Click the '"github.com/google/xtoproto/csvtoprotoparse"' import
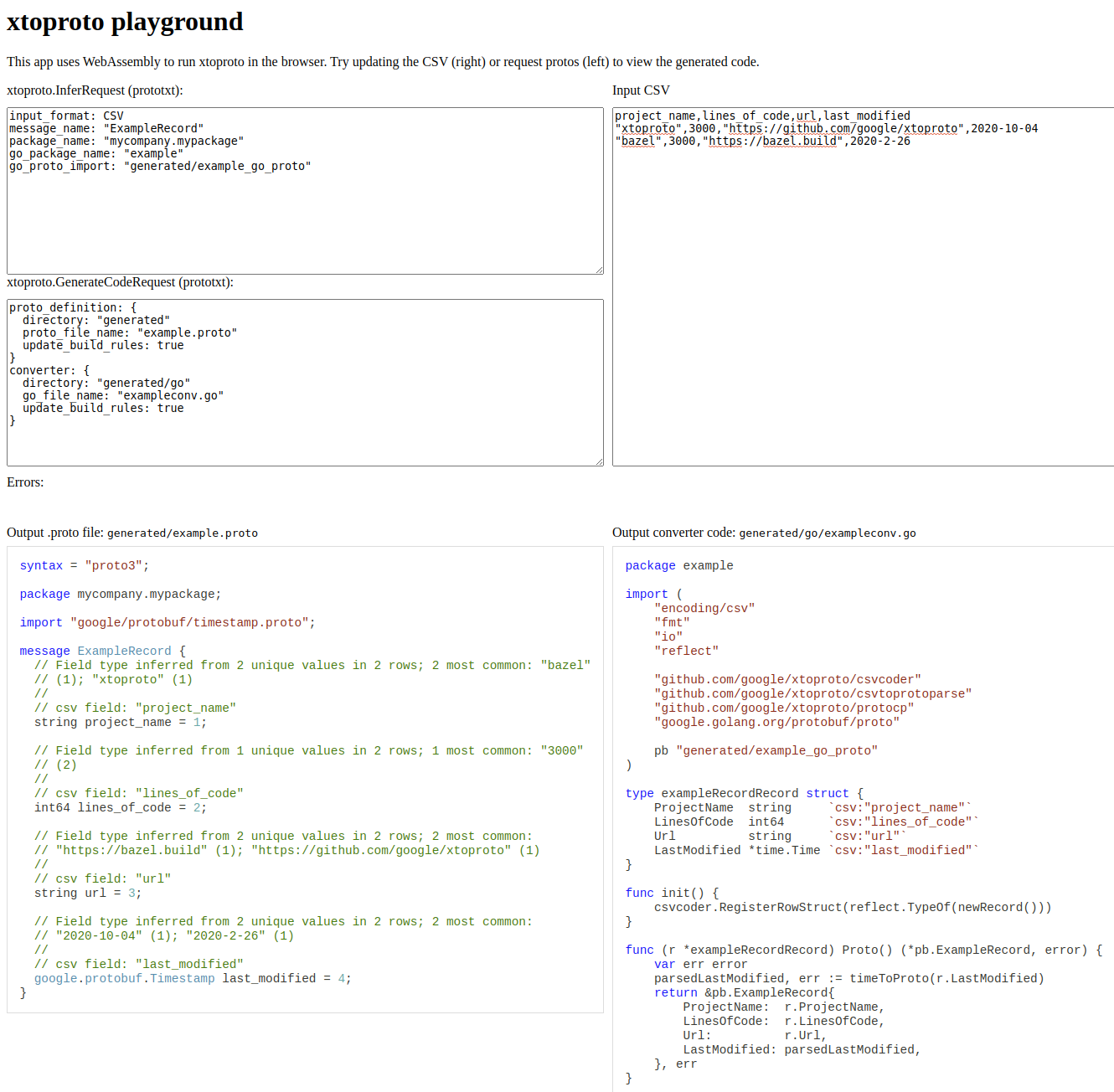This screenshot has width=1114, height=1092. click(x=813, y=694)
